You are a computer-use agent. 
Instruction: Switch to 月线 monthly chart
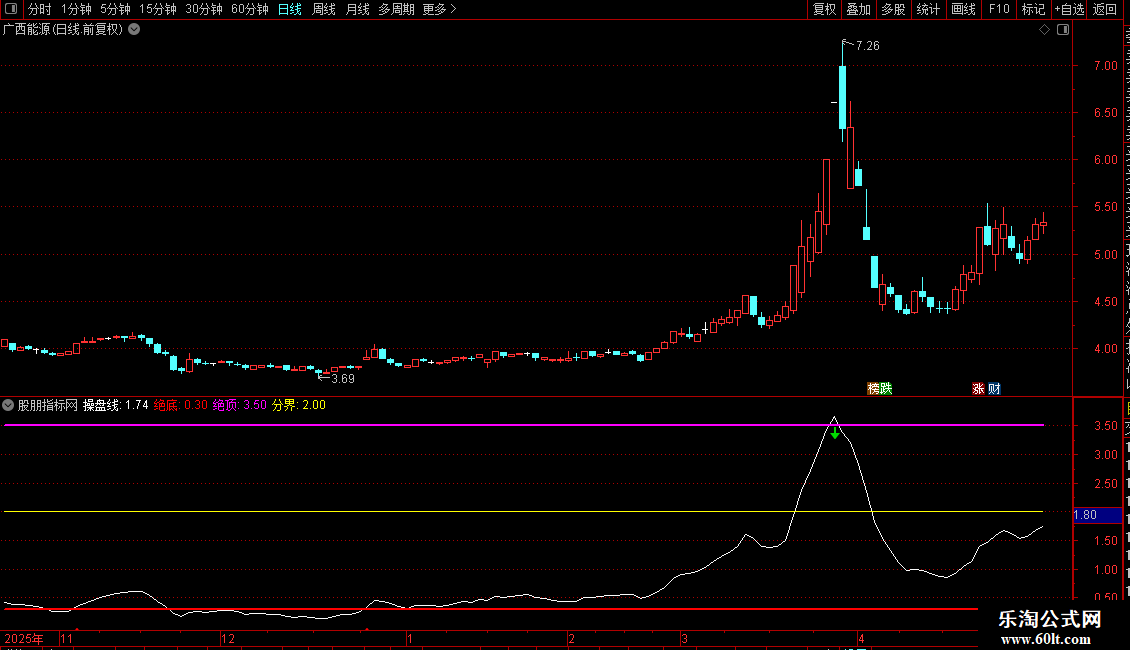[x=357, y=9]
